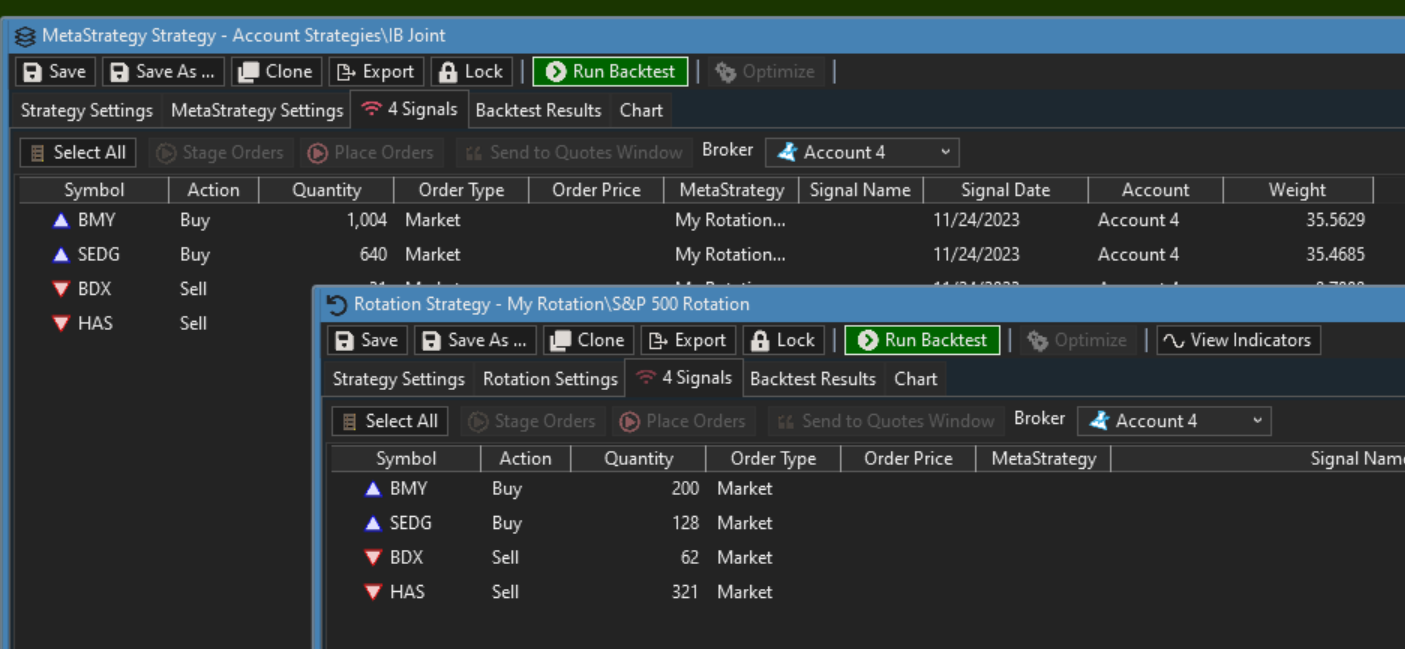Screen dimensions: 1405x649
Task: Click the Save icon in MetaStrategy toolbar
Action: 33,72
